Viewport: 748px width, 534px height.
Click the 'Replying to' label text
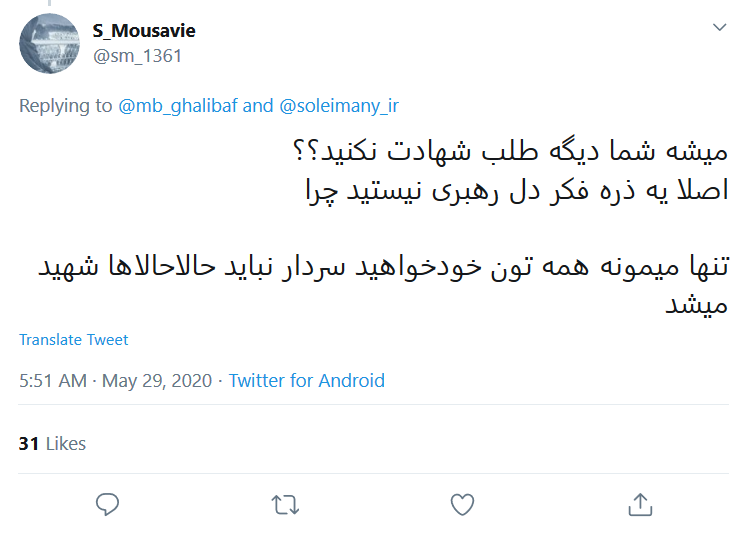(x=66, y=105)
